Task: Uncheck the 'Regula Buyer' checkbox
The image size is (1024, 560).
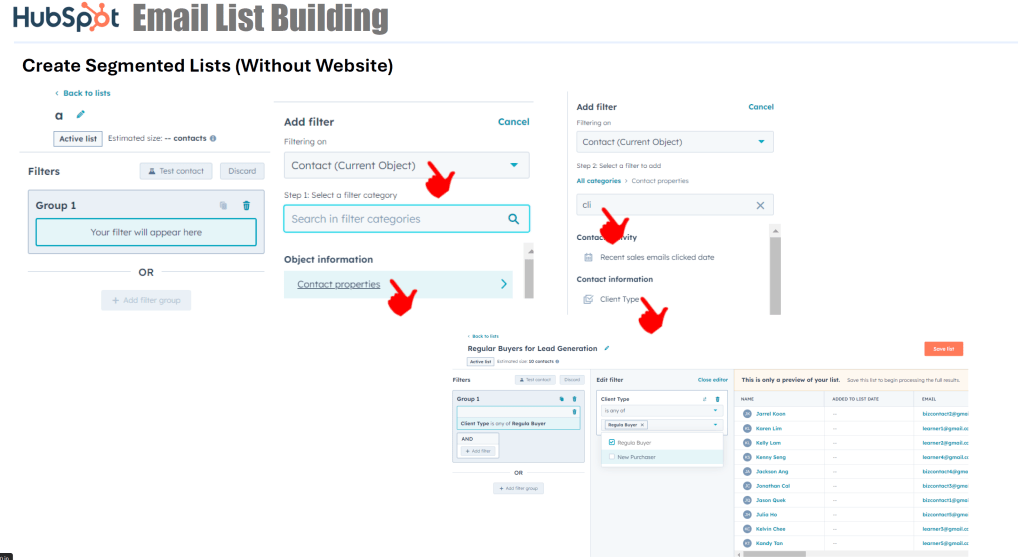Action: click(611, 441)
